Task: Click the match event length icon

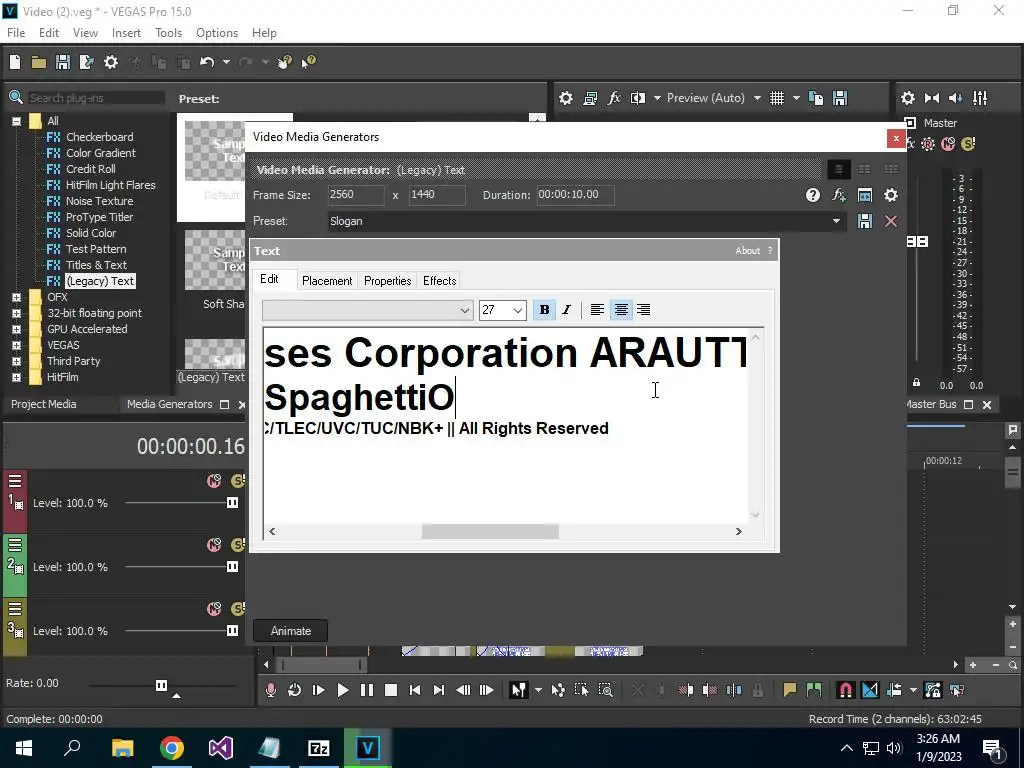Action: click(865, 195)
